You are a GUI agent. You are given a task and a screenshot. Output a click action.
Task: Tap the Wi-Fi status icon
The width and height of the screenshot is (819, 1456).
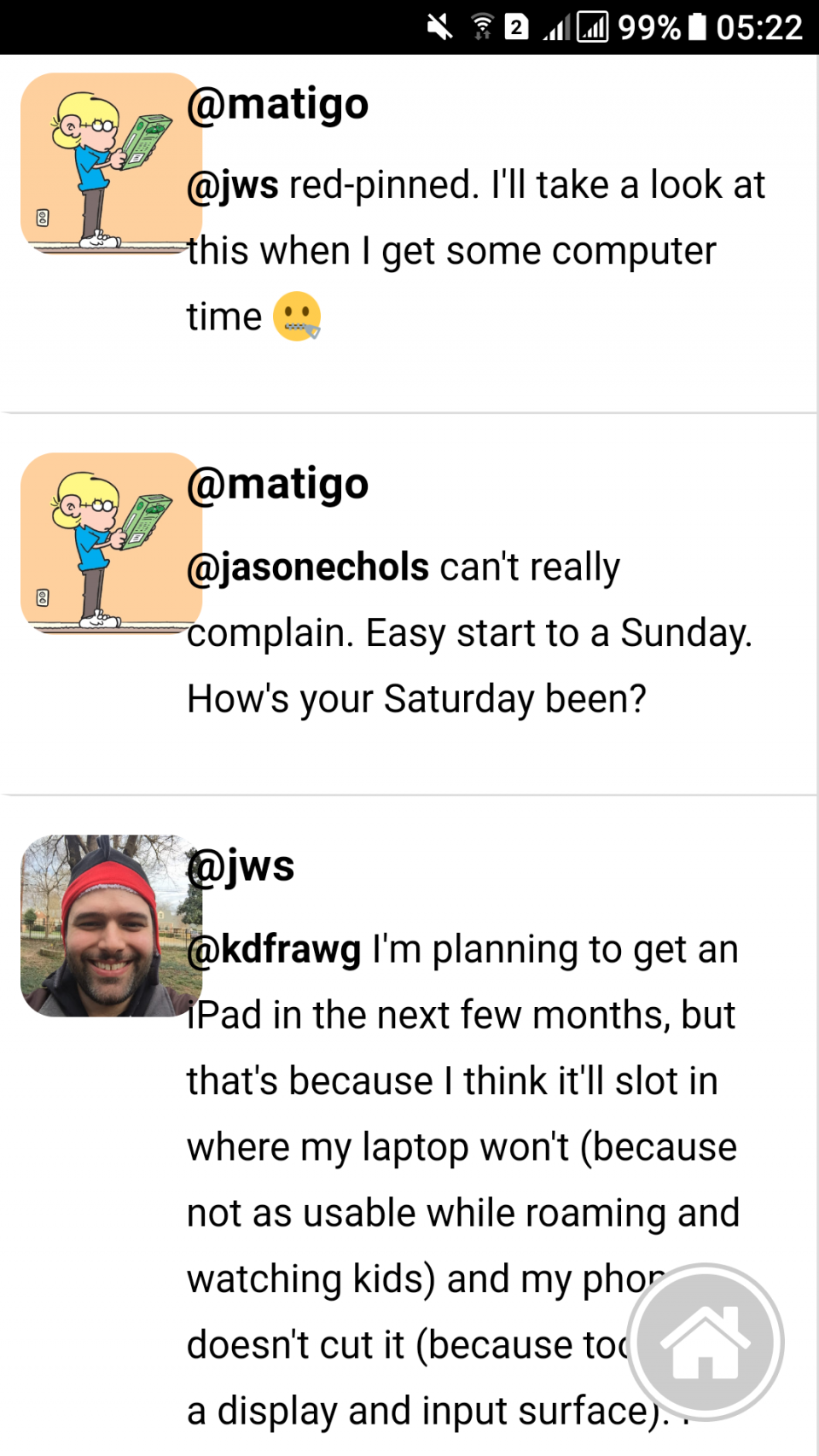[482, 27]
